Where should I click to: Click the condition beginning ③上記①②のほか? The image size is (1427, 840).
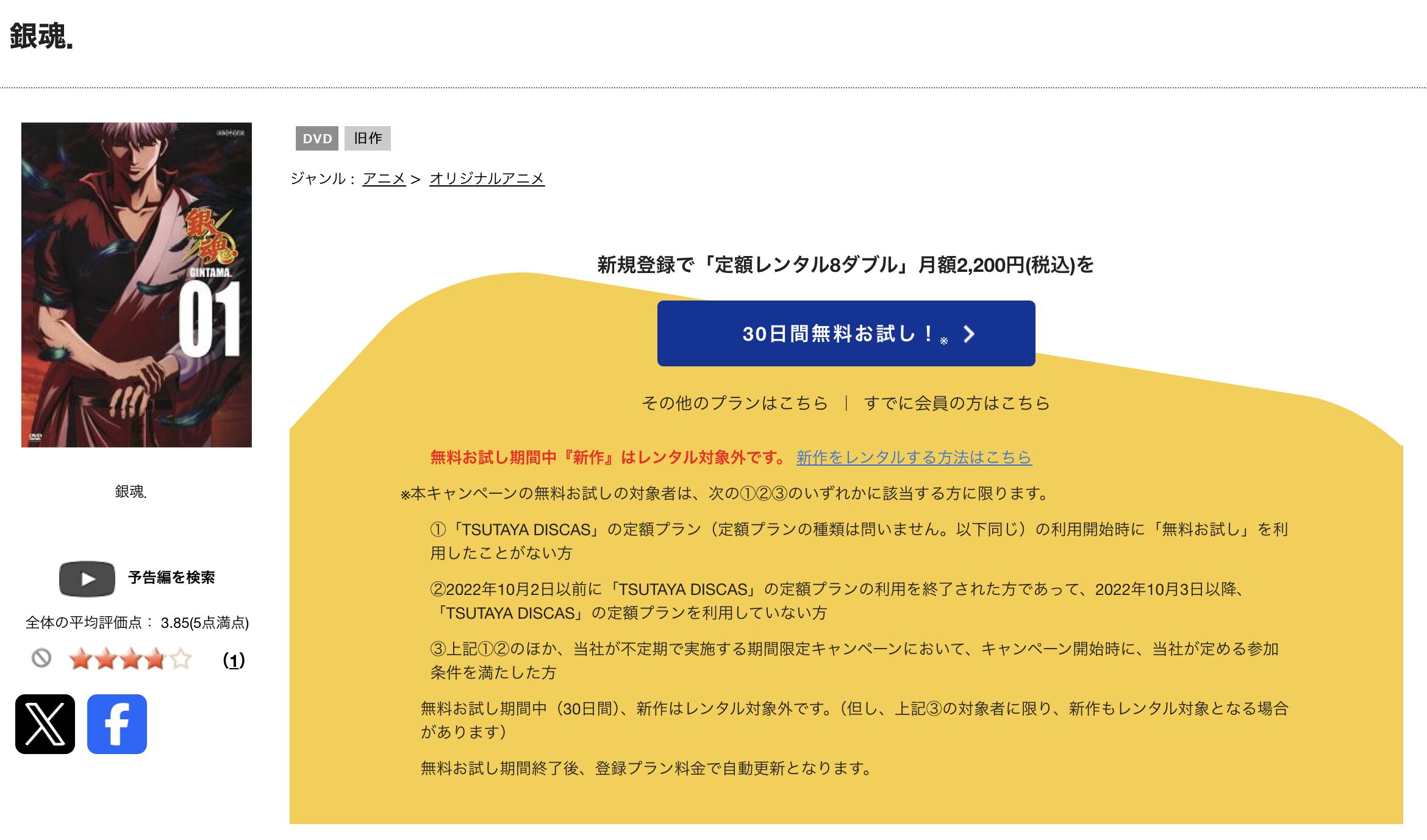pyautogui.click(x=854, y=661)
